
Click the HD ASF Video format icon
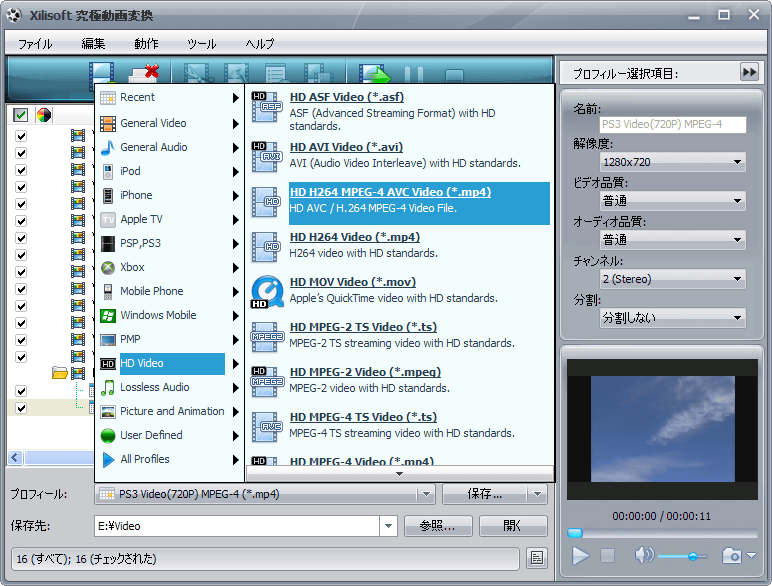(266, 107)
